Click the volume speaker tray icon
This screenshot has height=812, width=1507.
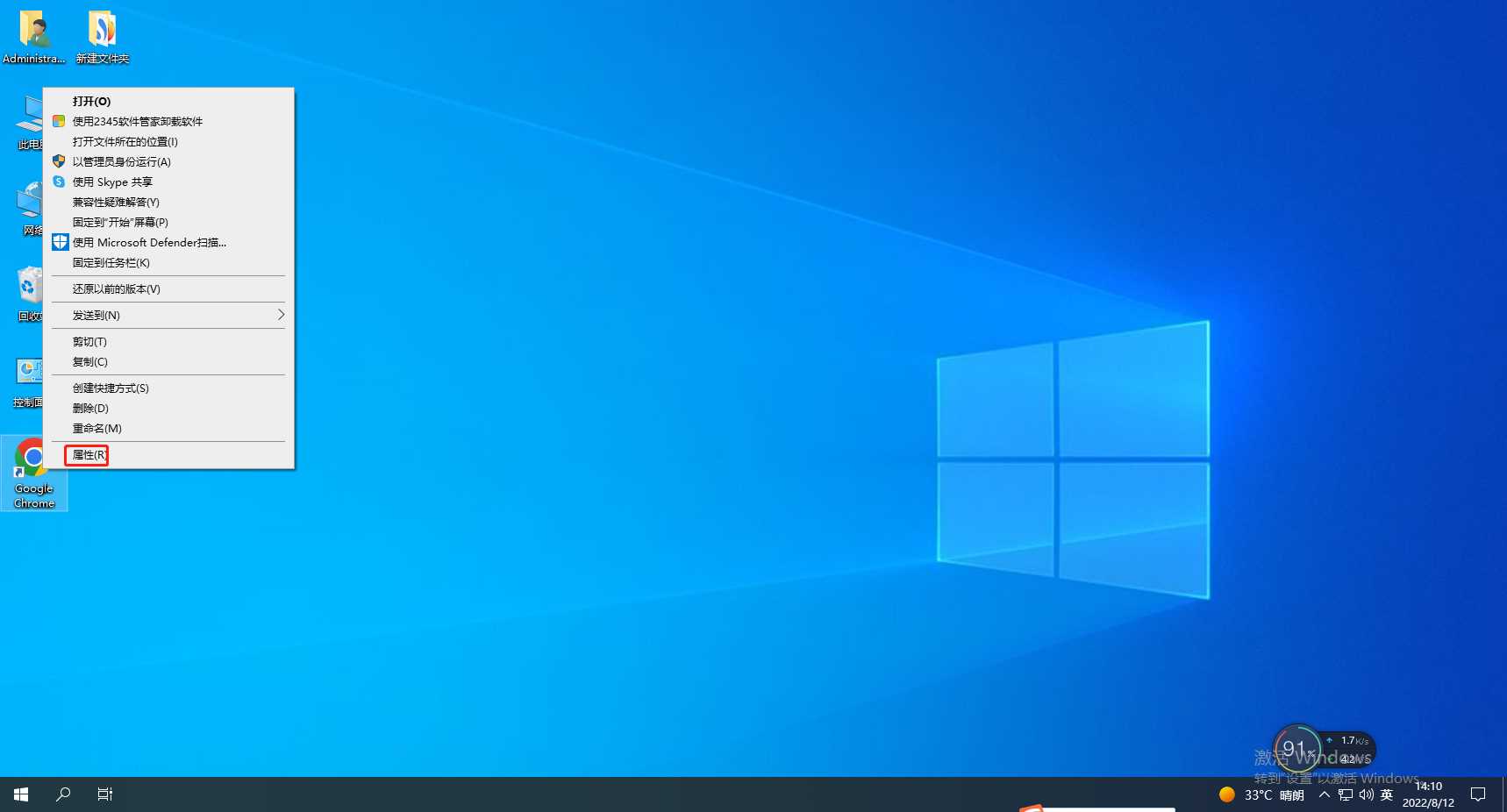1366,794
